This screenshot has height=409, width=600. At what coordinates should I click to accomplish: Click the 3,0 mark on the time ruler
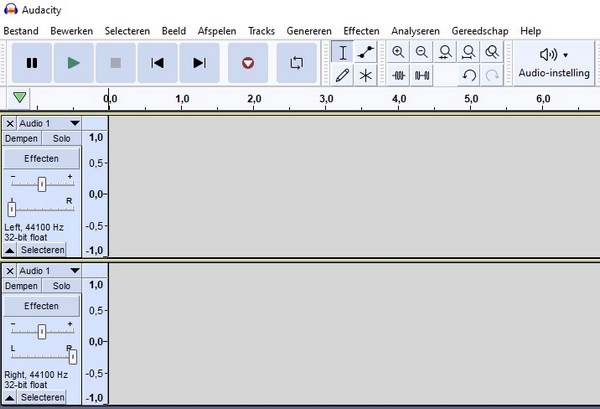(x=326, y=99)
